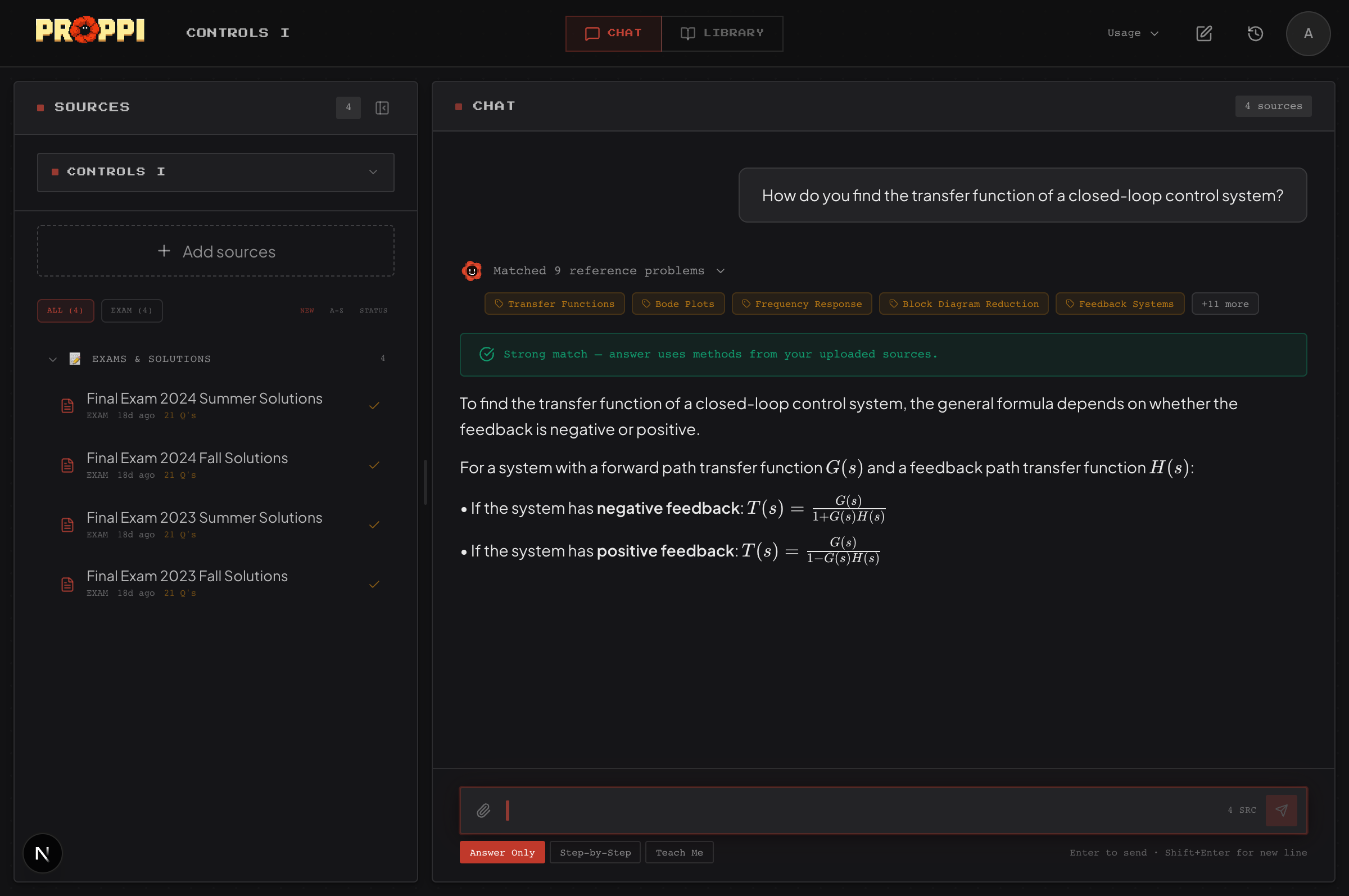Viewport: 1349px width, 896px height.
Task: View chat history with the clock icon
Action: [x=1255, y=34]
